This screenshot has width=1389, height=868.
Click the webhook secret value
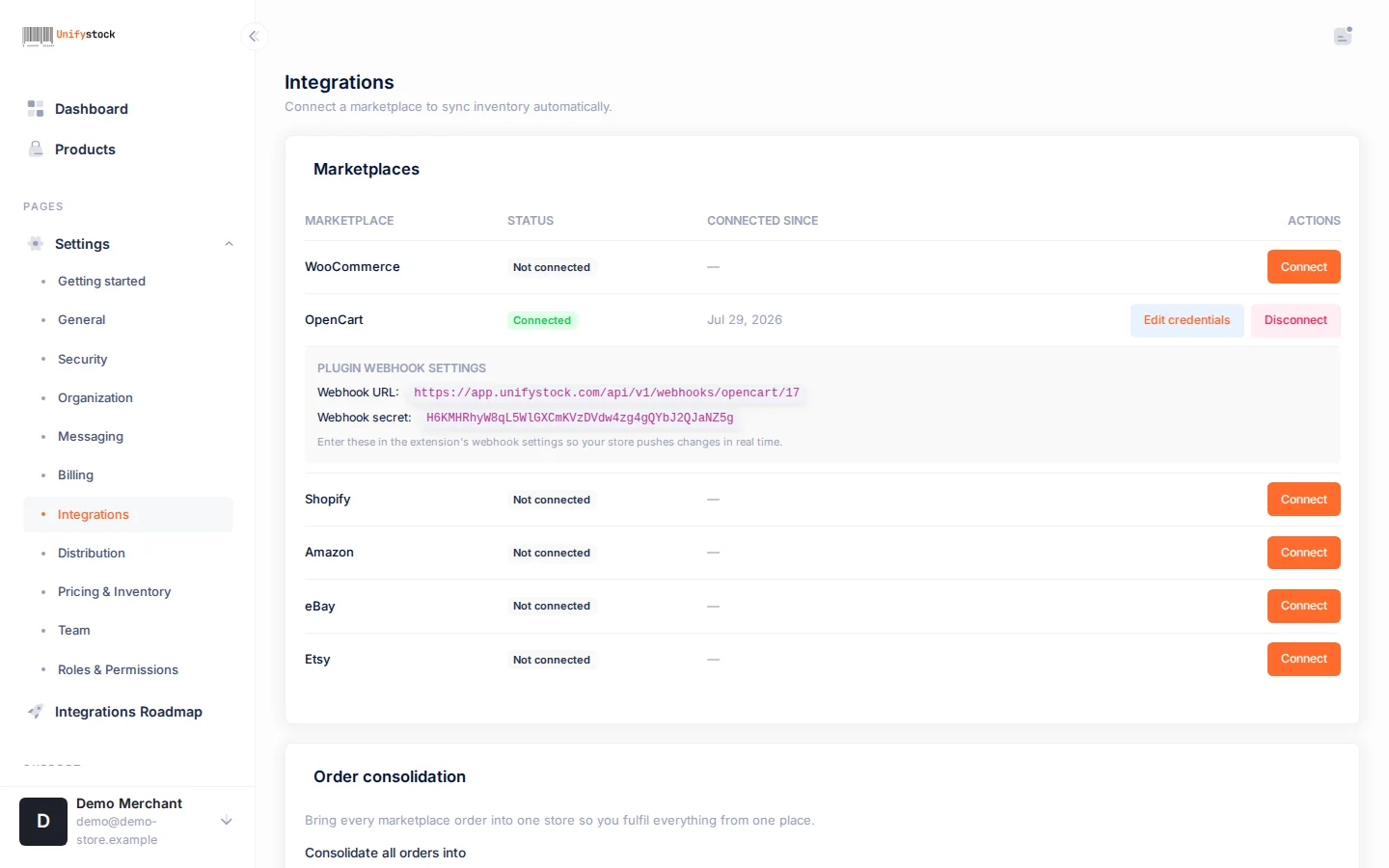pyautogui.click(x=580, y=418)
